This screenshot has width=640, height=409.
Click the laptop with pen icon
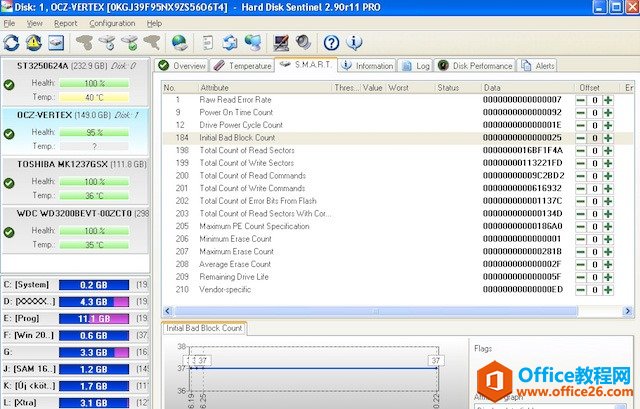[281, 42]
